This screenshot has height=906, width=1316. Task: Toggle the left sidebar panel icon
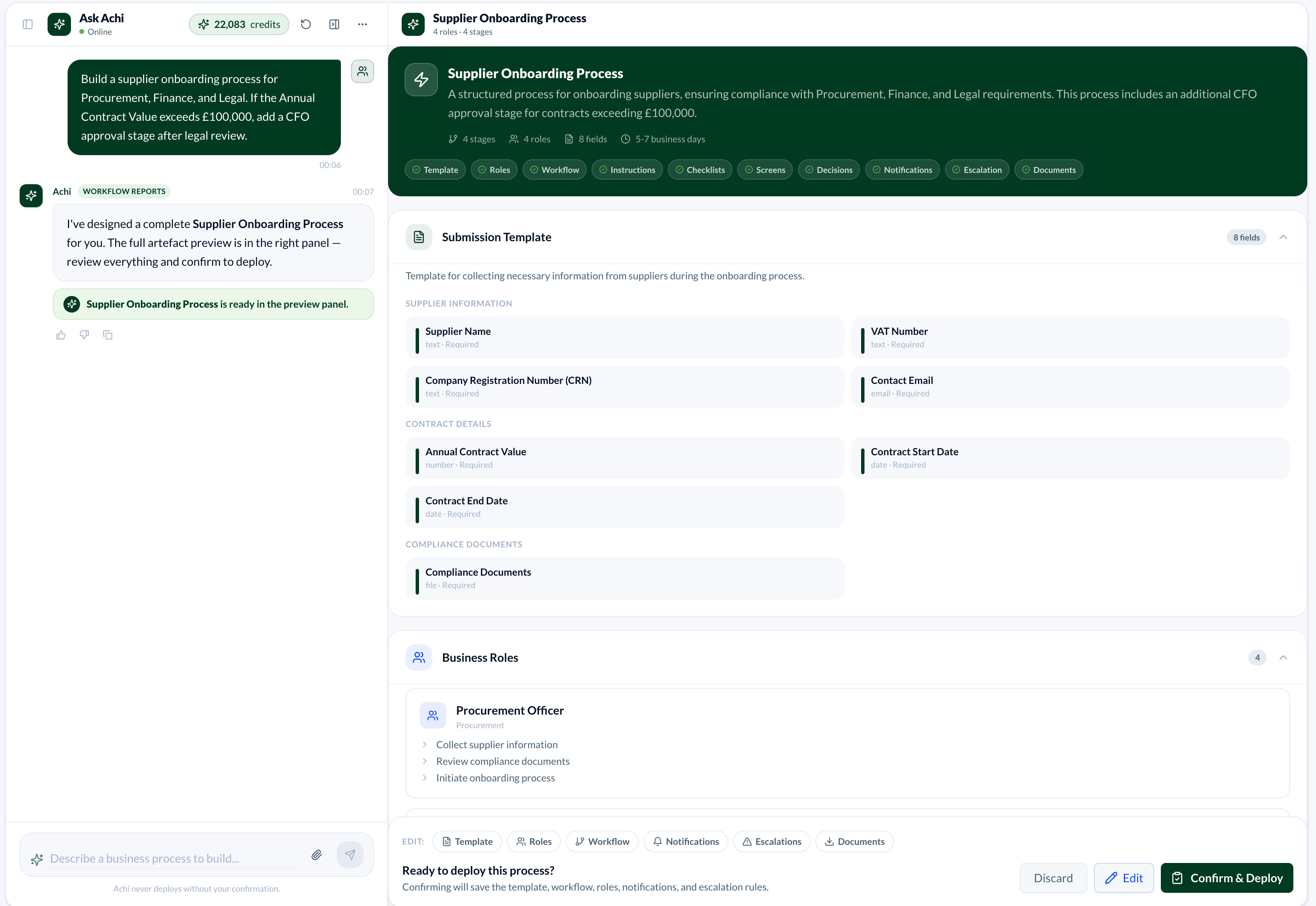(x=27, y=25)
